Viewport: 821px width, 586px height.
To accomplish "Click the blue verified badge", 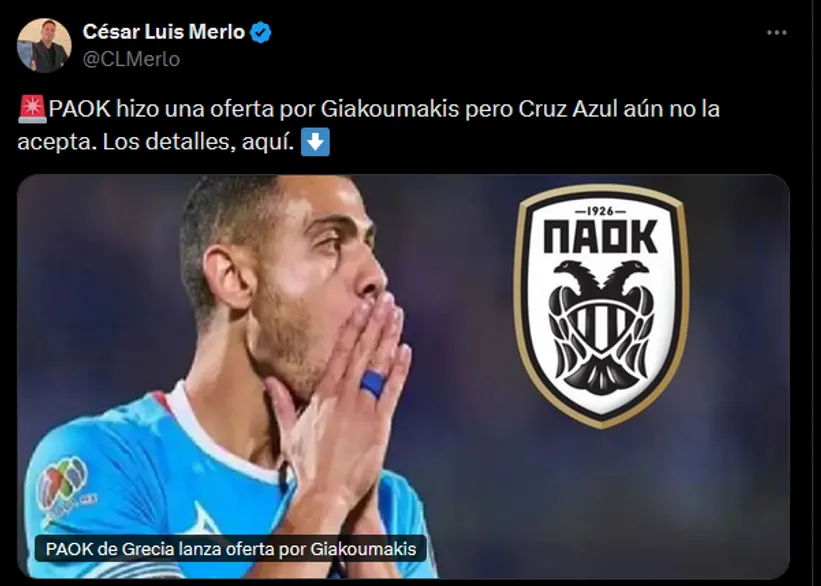I will (x=261, y=32).
